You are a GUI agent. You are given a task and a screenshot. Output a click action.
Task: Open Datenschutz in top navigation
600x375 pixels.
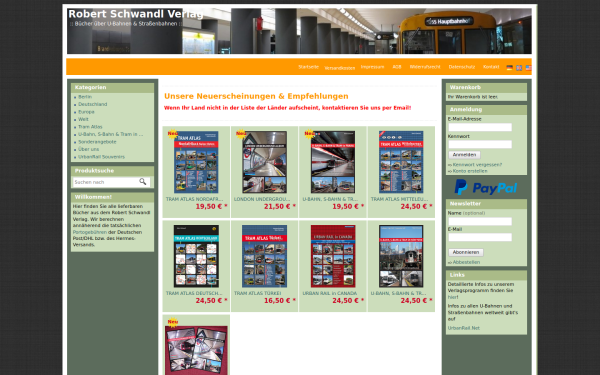[x=462, y=67]
